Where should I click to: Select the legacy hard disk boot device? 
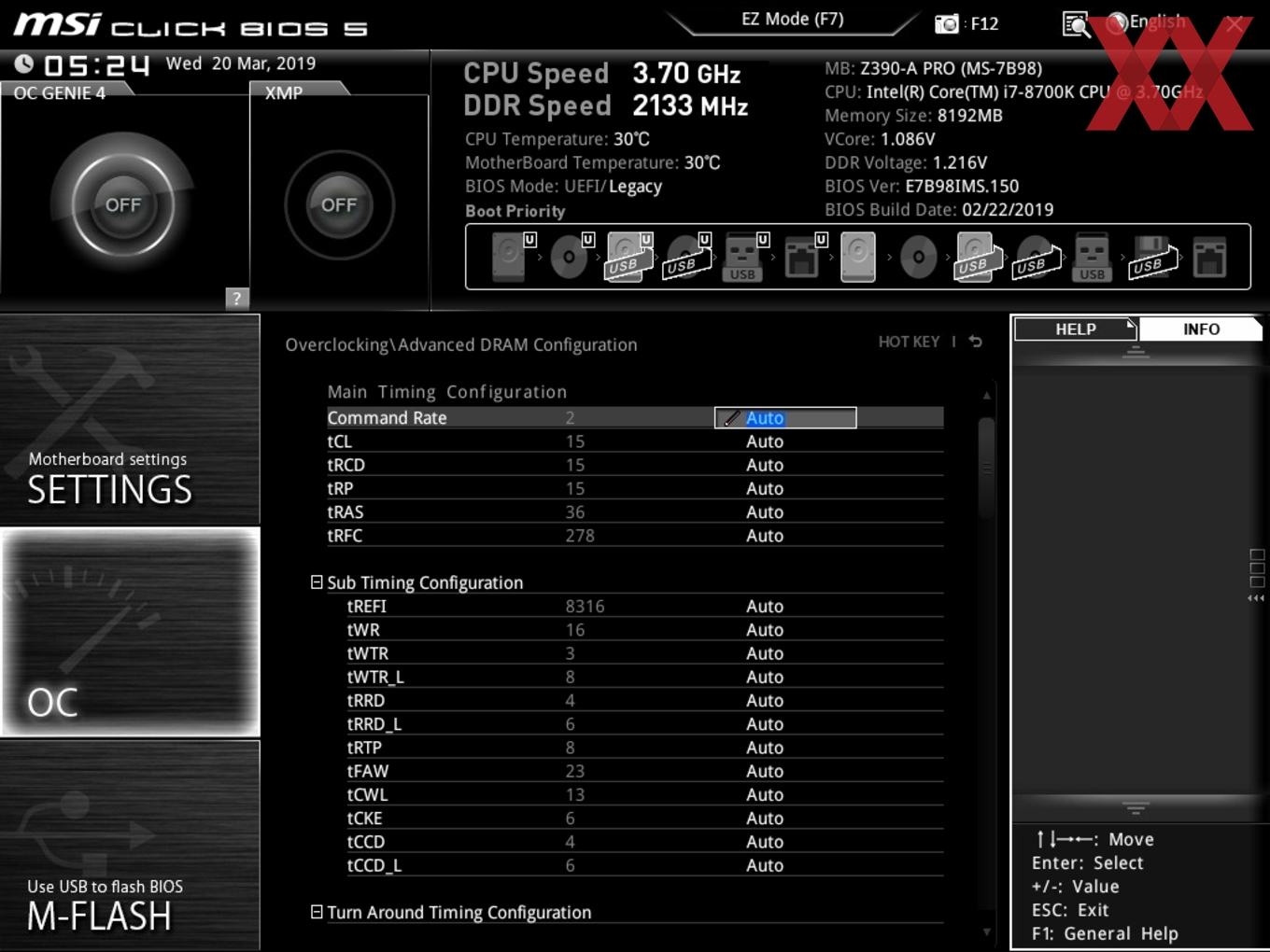pos(858,257)
